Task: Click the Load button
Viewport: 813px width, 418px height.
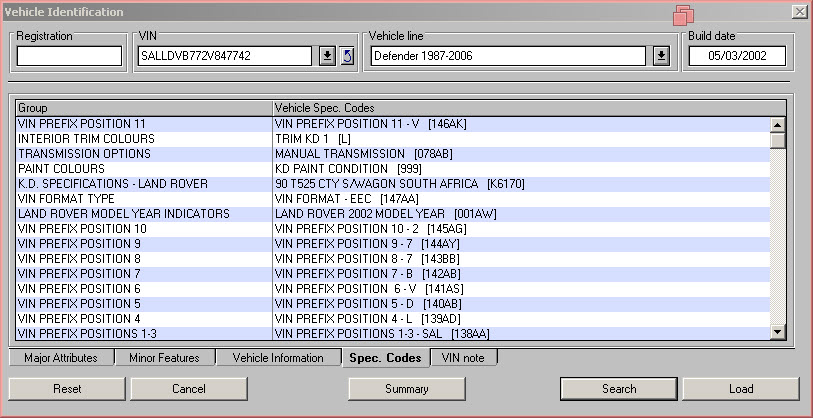Action: [741, 389]
